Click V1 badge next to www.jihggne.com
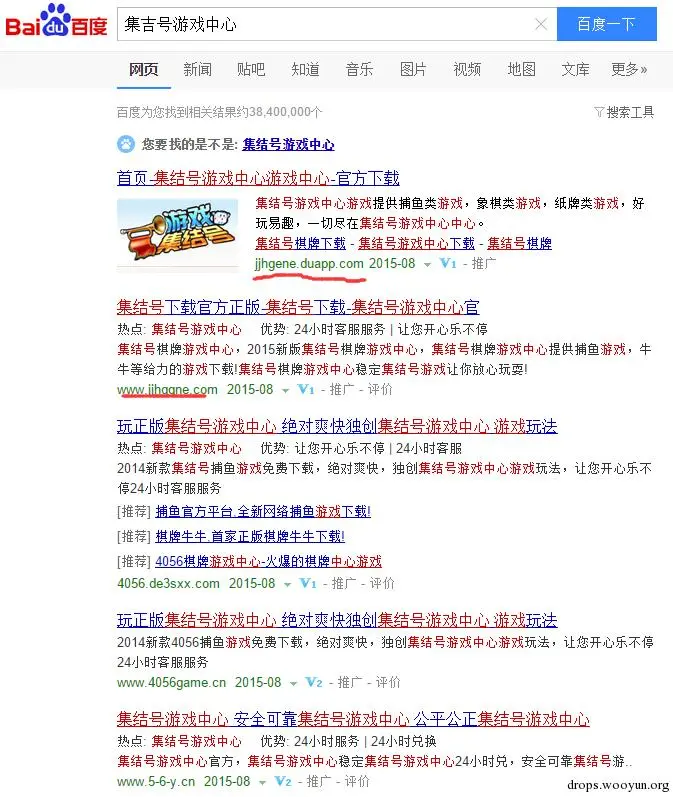 pos(305,389)
